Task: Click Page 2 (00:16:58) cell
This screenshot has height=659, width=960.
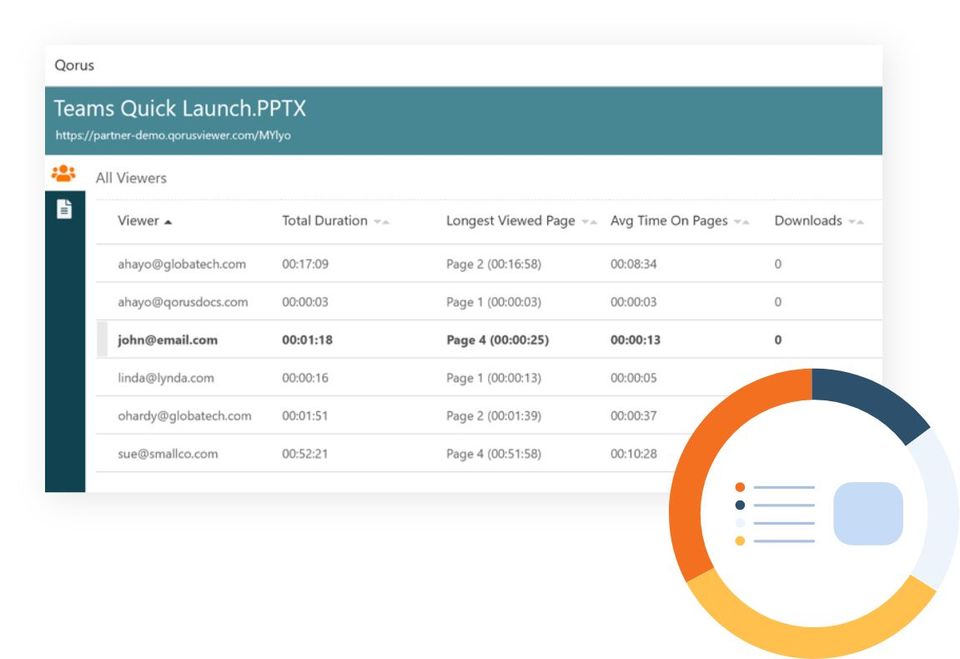Action: pos(493,264)
